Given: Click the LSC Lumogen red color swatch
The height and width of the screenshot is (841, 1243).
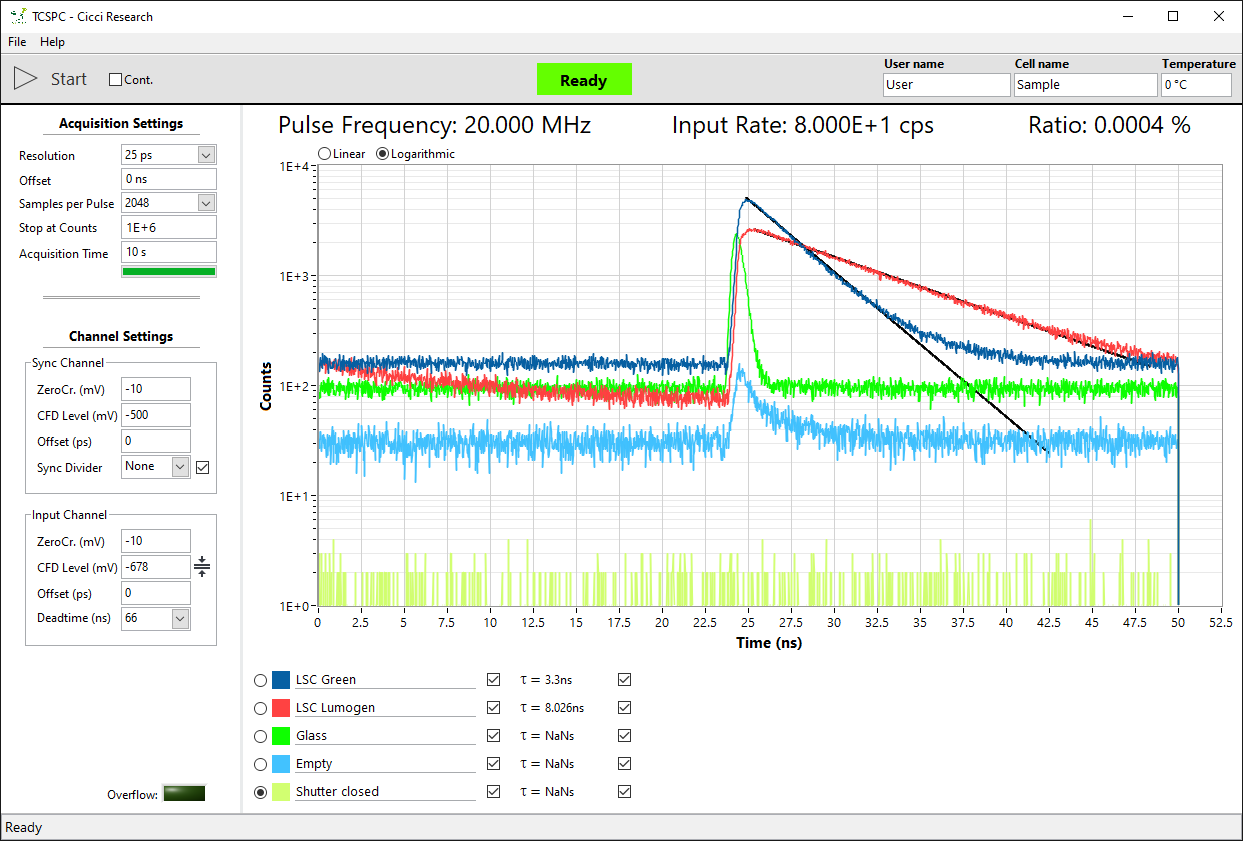Looking at the screenshot, I should [x=281, y=708].
